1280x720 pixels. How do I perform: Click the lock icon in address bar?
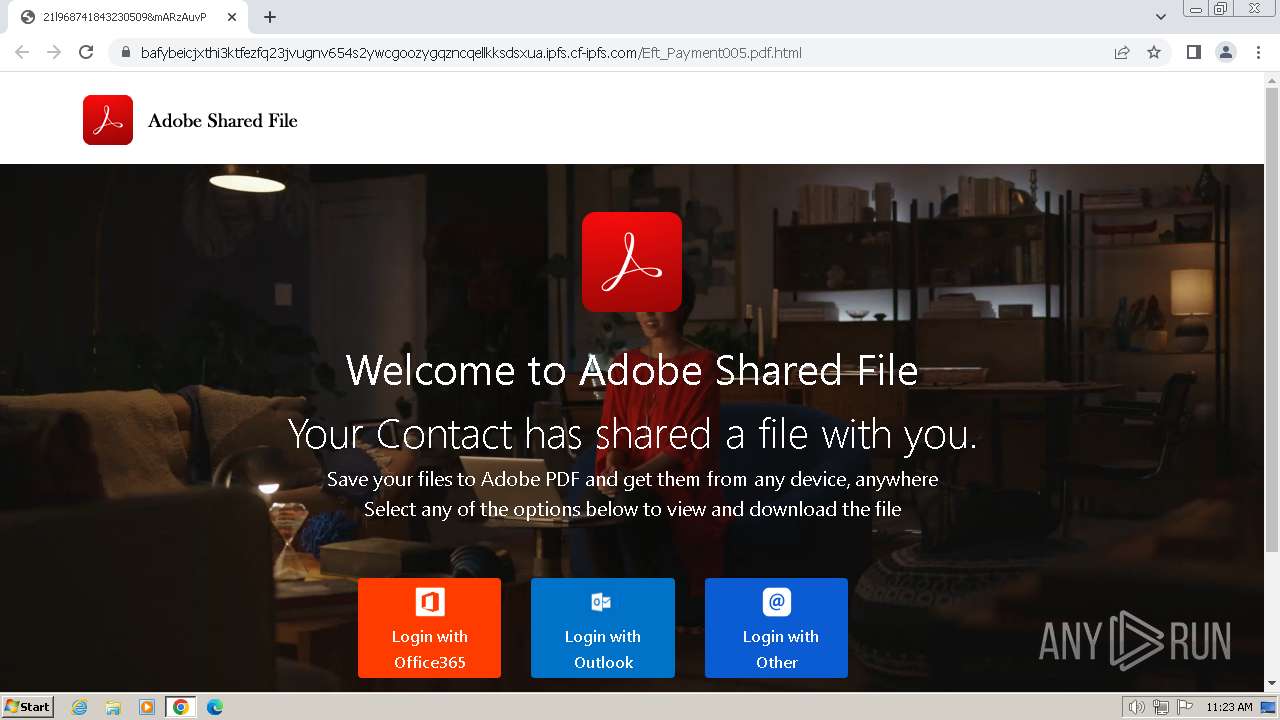click(125, 53)
